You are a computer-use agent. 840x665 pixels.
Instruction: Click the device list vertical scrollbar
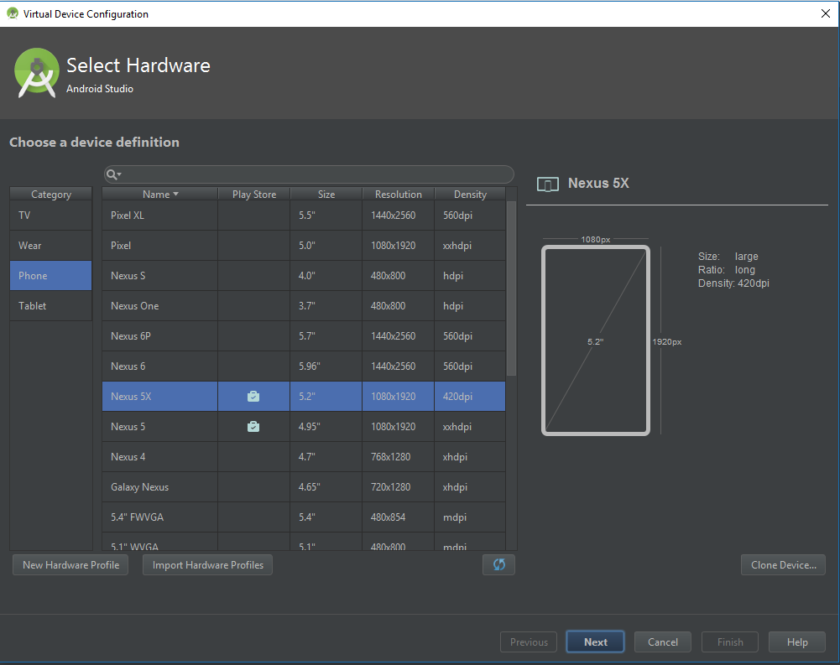[x=511, y=290]
